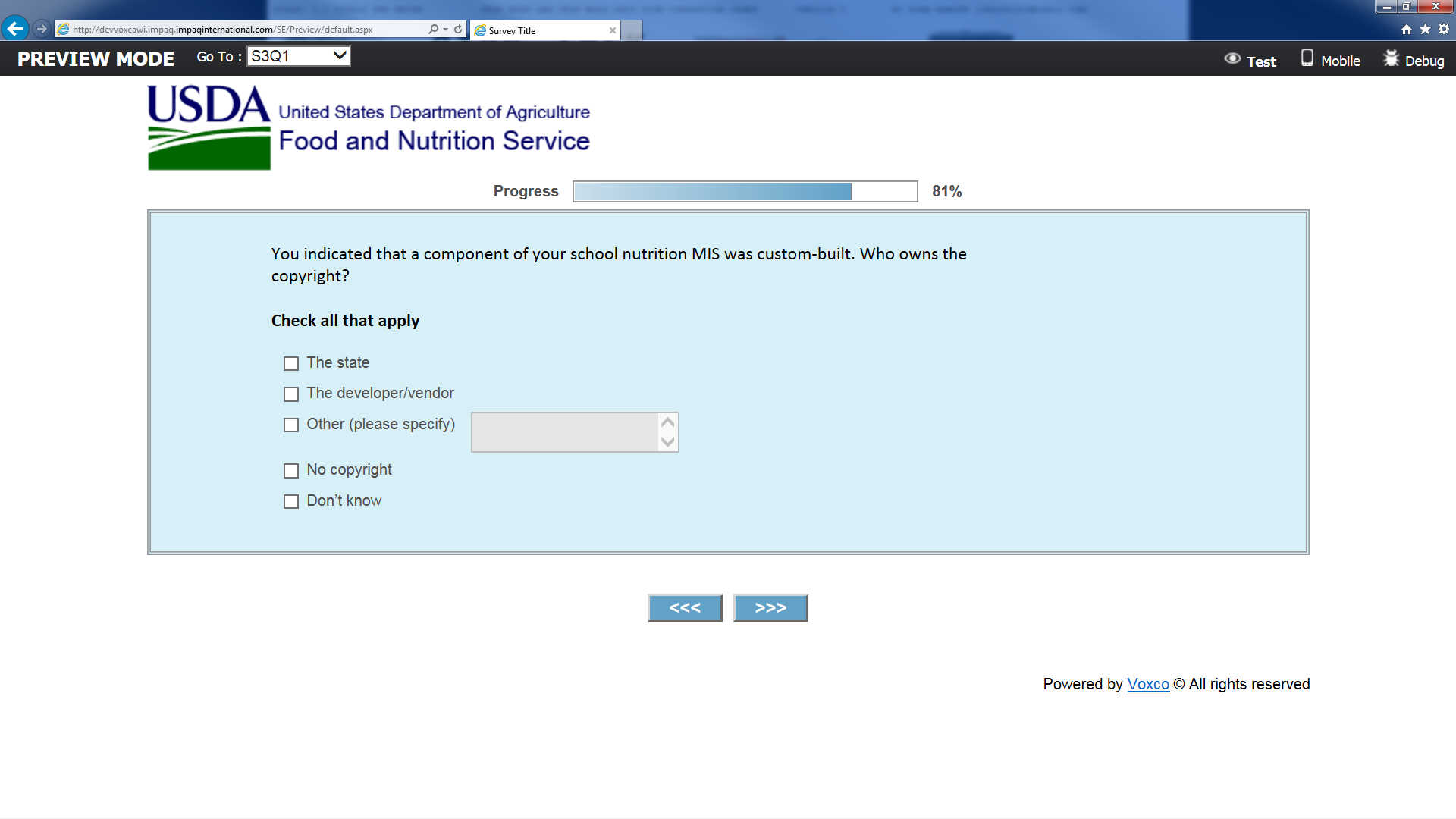Viewport: 1456px width, 819px height.
Task: Click the favorites star icon
Action: 1425,29
